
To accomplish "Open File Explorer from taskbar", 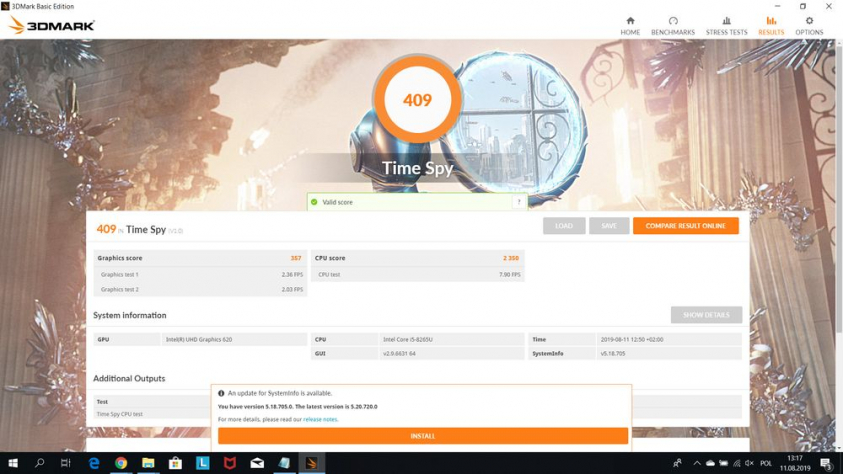I will click(x=148, y=463).
